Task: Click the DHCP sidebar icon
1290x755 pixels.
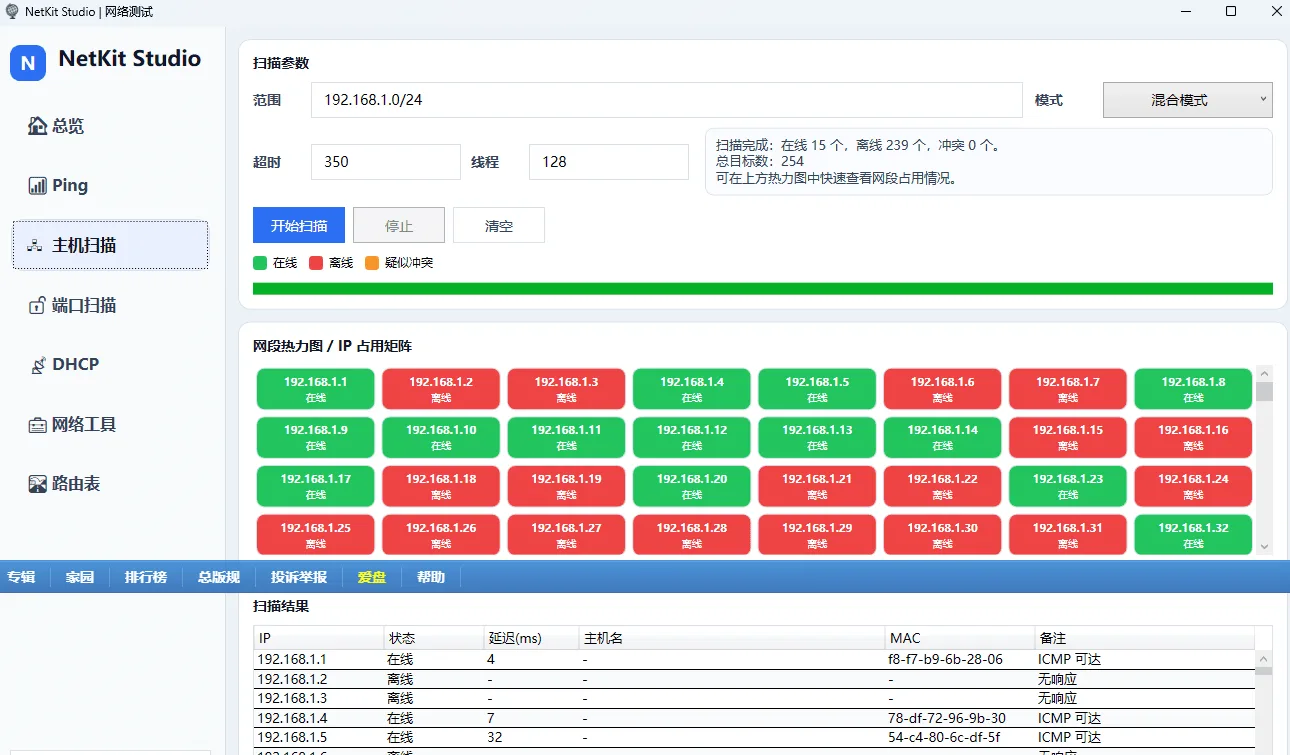Action: coord(37,365)
